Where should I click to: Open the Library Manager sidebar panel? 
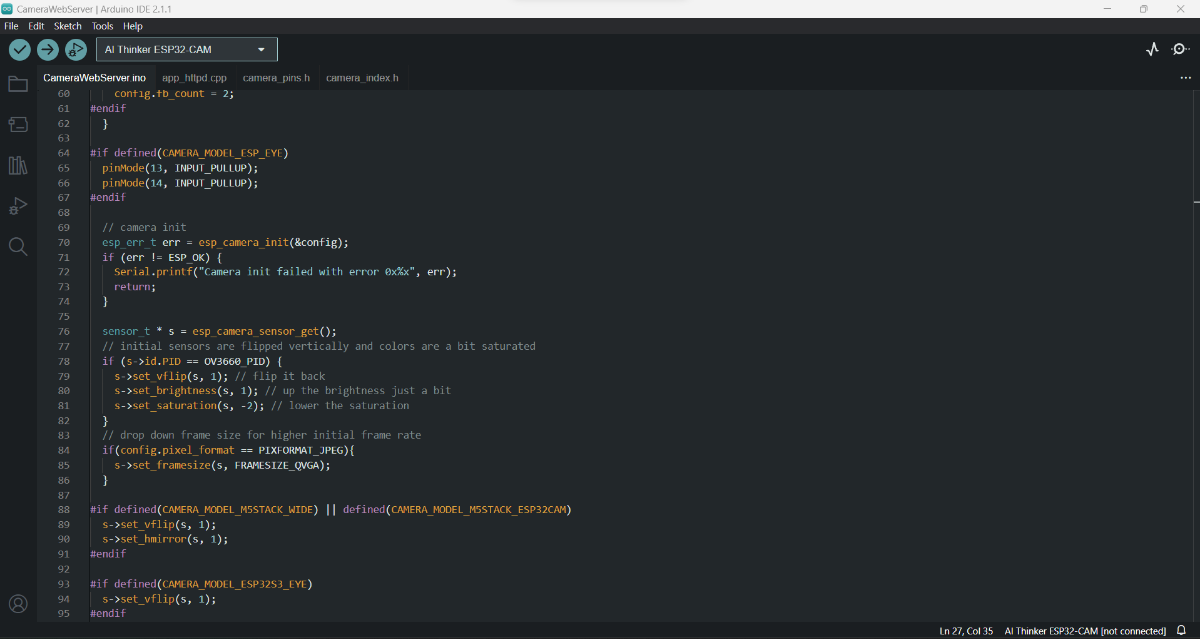[18, 165]
